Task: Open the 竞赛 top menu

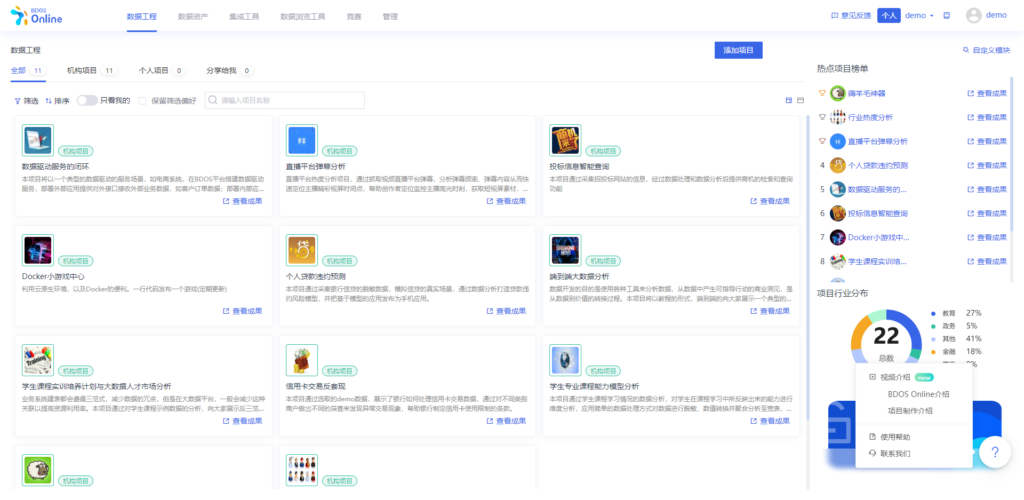Action: [354, 16]
